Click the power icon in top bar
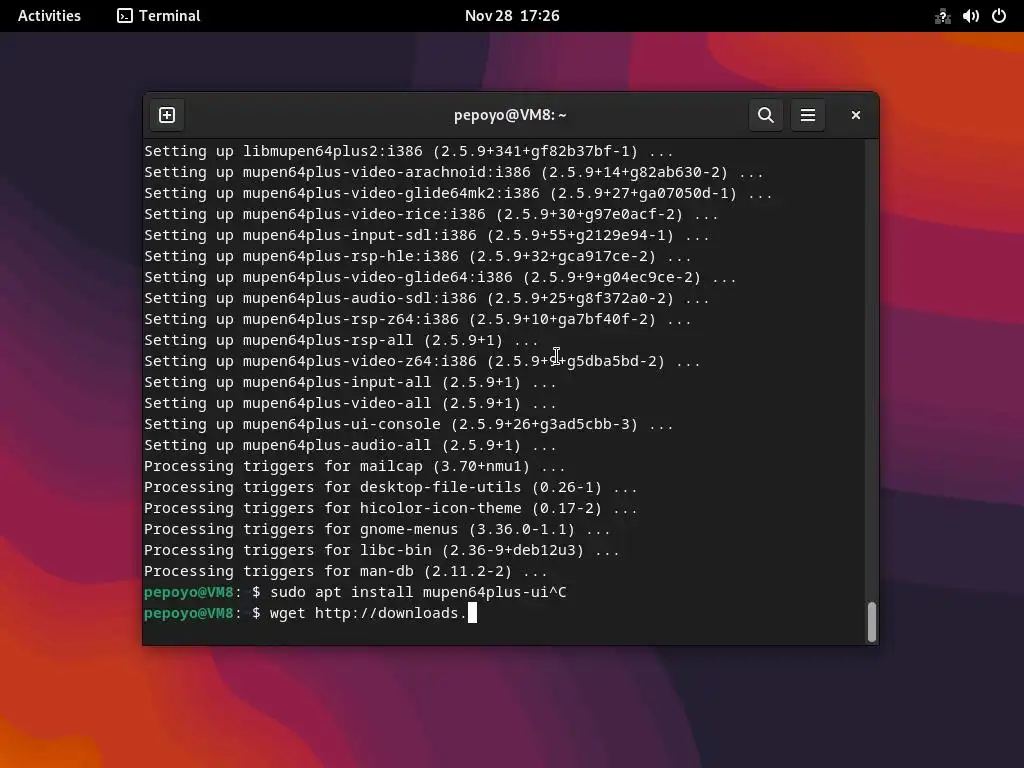1024x768 pixels. 999,16
